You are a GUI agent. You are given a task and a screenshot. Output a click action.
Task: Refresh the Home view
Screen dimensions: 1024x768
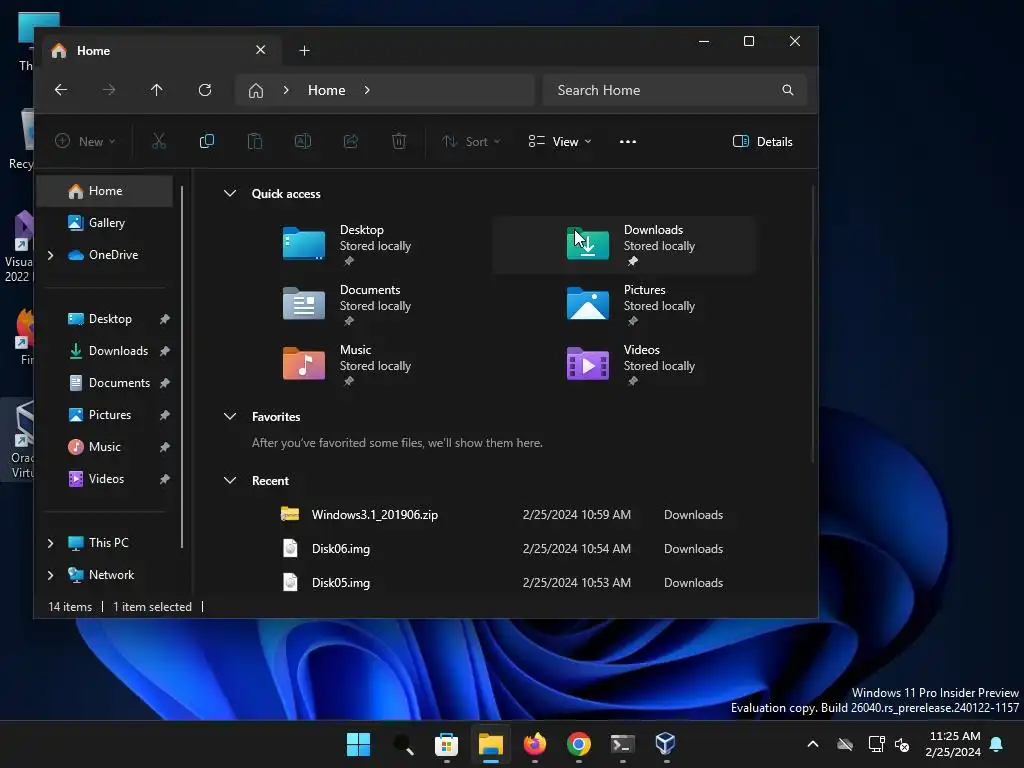tap(205, 90)
